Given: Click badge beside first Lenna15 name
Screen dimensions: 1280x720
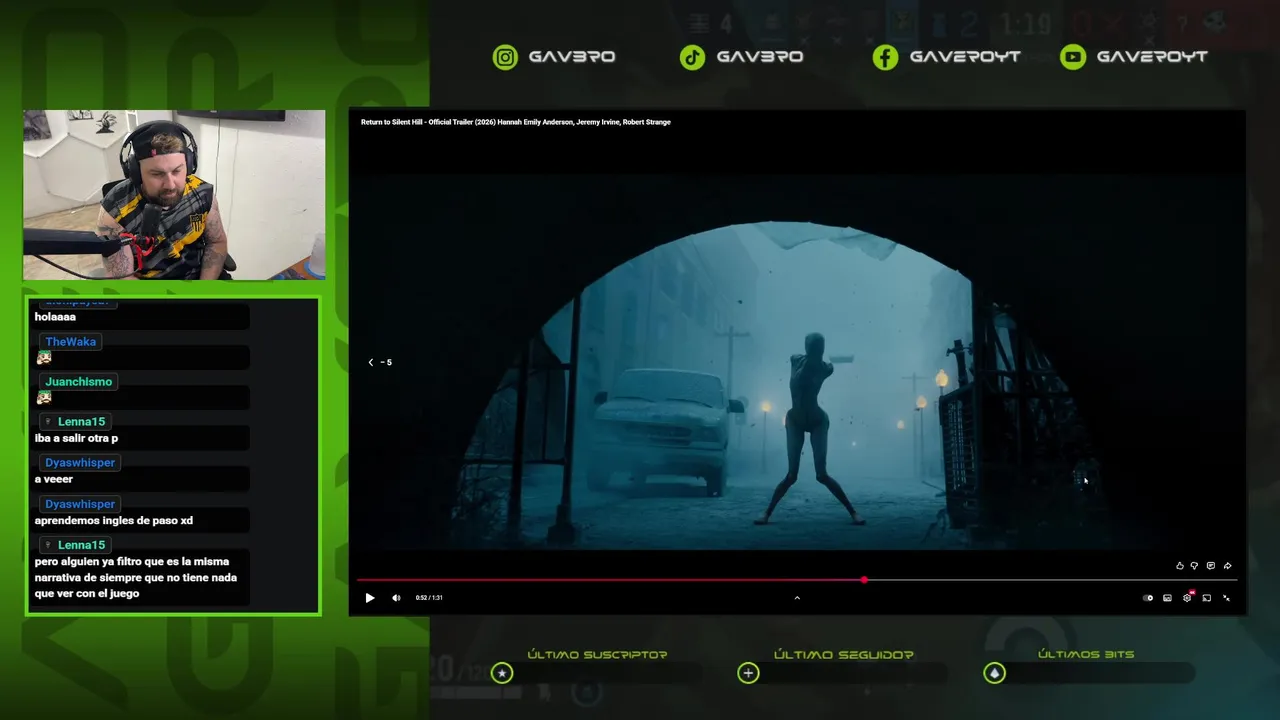Looking at the screenshot, I should [48, 422].
